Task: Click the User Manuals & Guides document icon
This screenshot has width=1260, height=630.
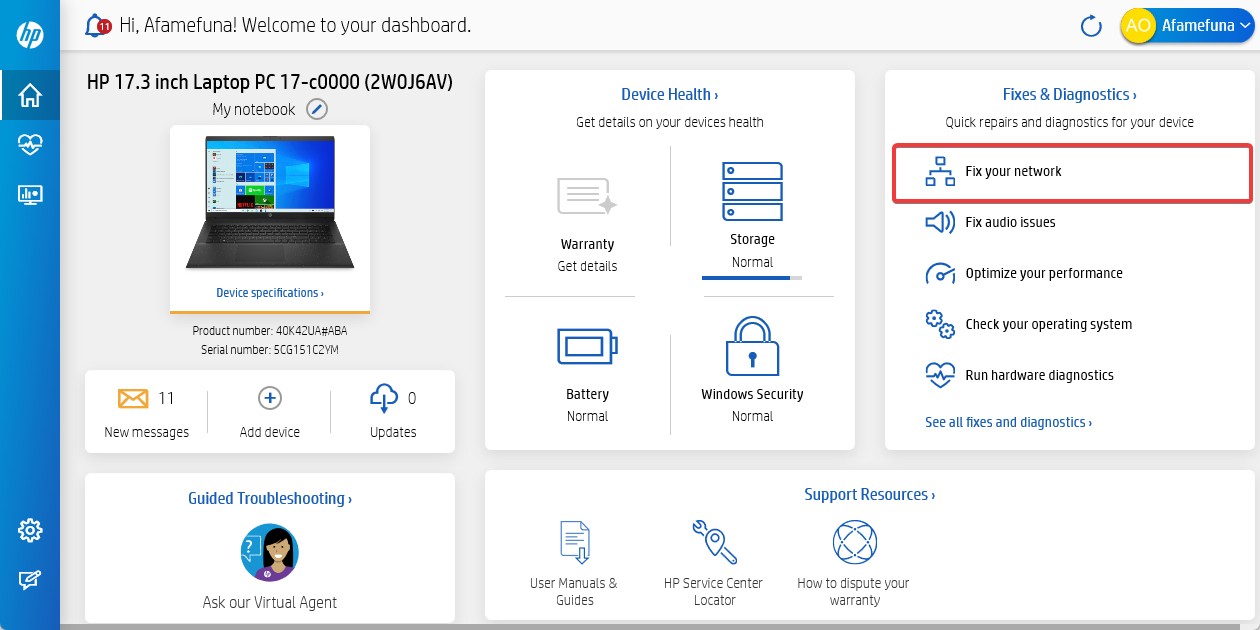Action: (574, 543)
